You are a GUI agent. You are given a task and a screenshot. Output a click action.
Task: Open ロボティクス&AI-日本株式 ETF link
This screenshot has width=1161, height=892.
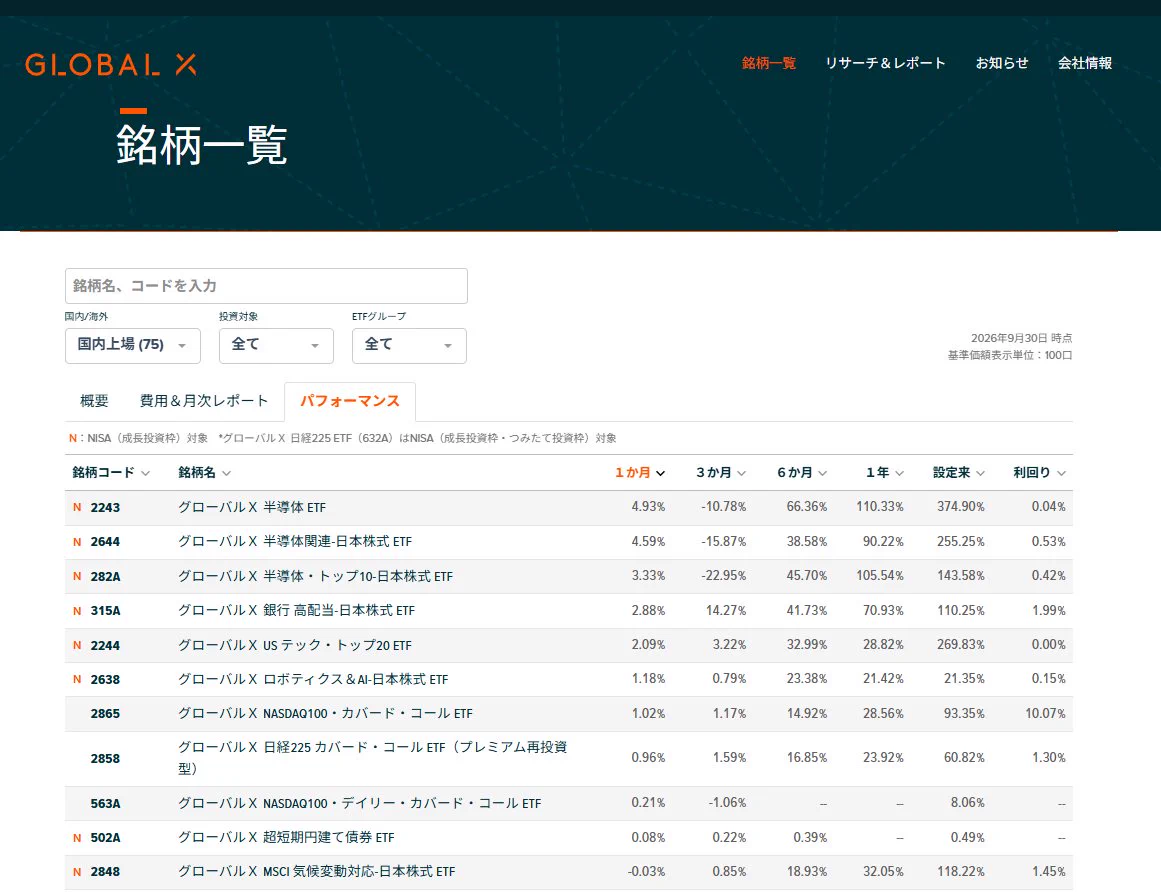(313, 680)
